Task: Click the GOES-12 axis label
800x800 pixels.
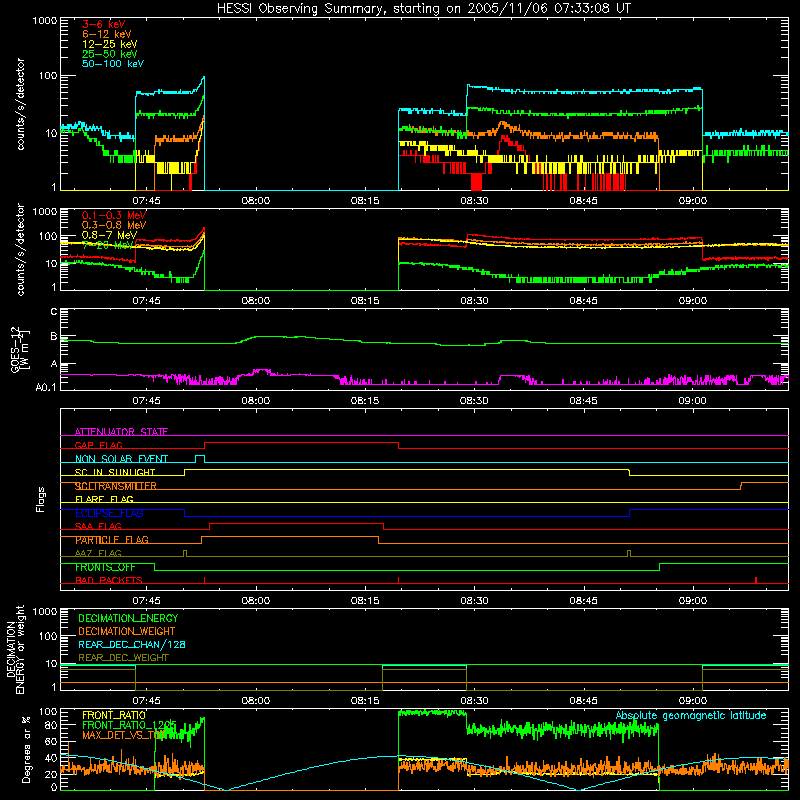Action: pos(20,349)
